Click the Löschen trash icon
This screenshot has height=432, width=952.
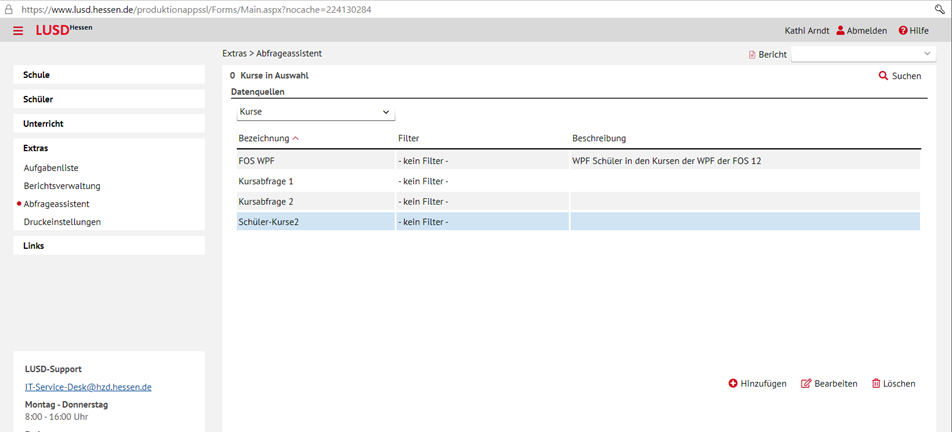(876, 383)
